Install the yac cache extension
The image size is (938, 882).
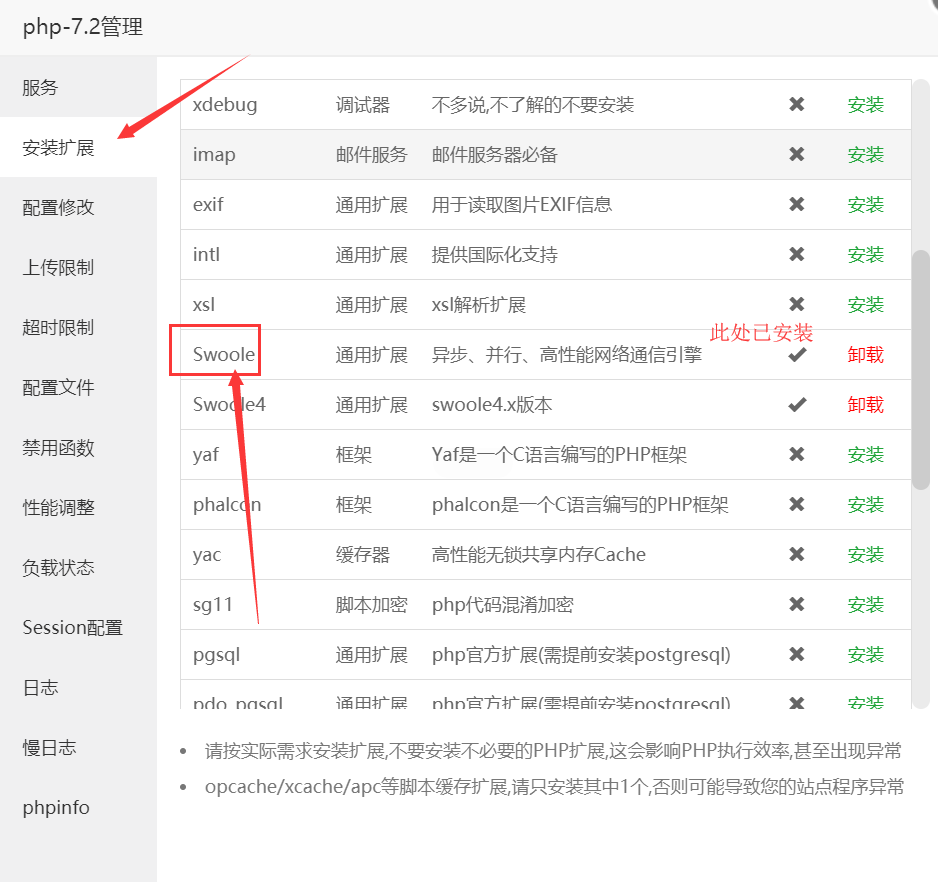coord(865,555)
